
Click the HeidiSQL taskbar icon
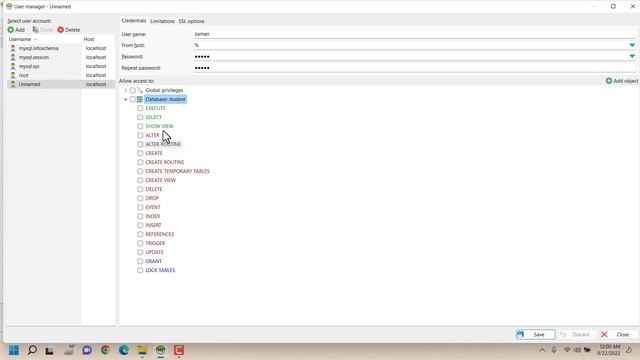click(160, 350)
